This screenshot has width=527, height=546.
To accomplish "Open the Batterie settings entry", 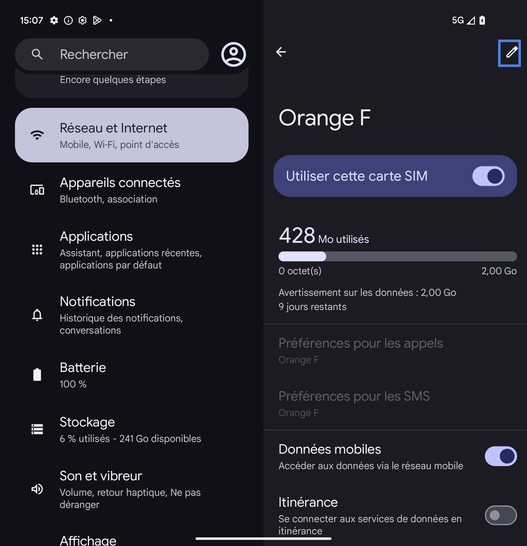I will 132,375.
